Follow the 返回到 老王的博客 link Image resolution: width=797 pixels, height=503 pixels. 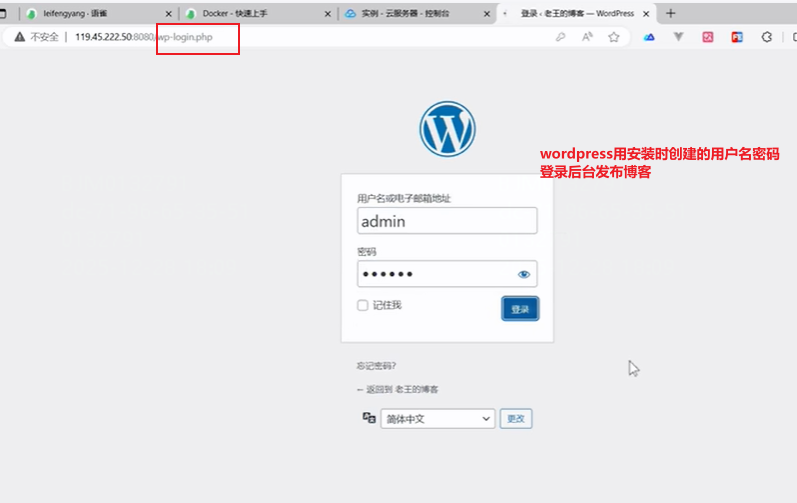point(397,390)
